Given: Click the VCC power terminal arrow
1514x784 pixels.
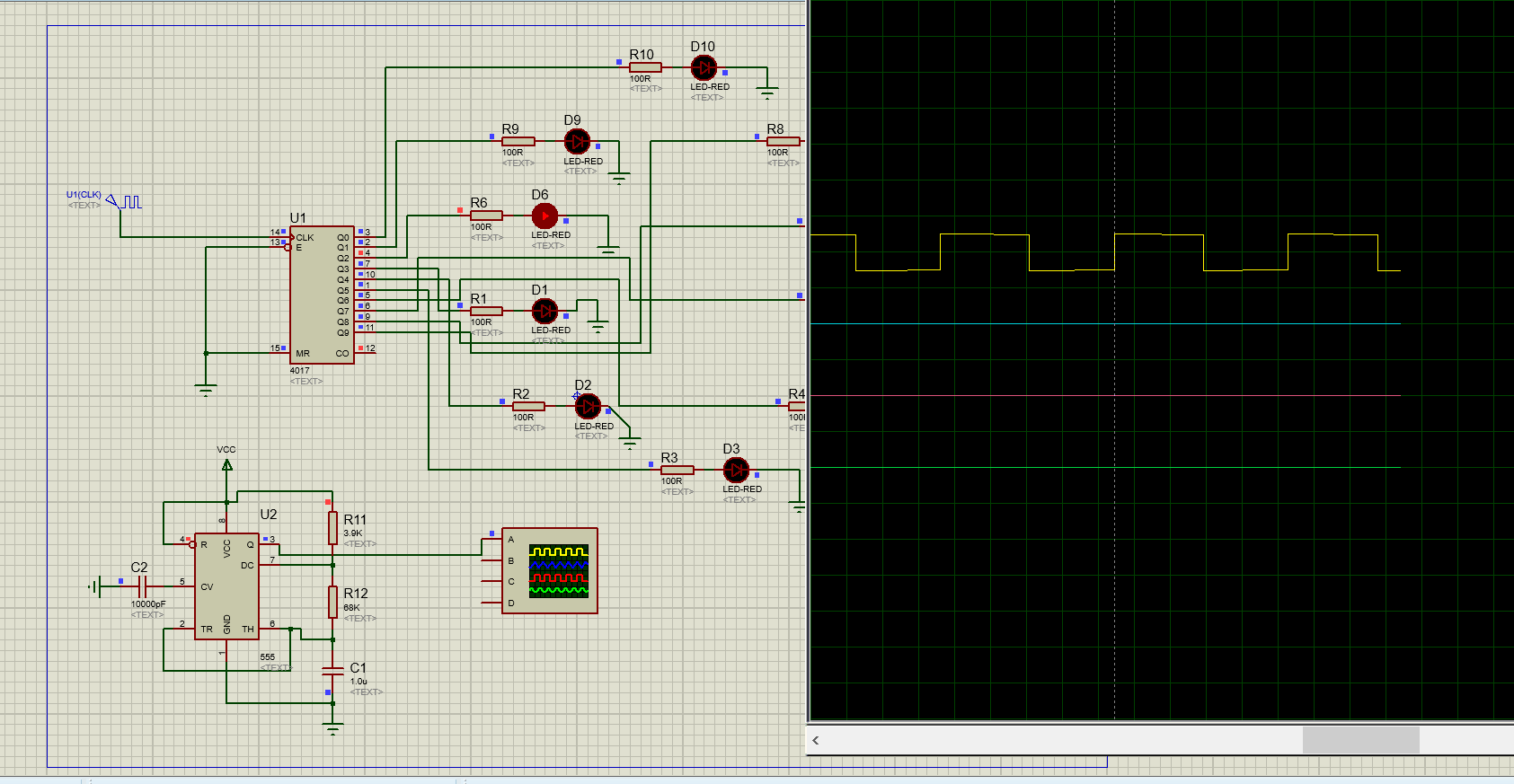Looking at the screenshot, I should coord(227,465).
